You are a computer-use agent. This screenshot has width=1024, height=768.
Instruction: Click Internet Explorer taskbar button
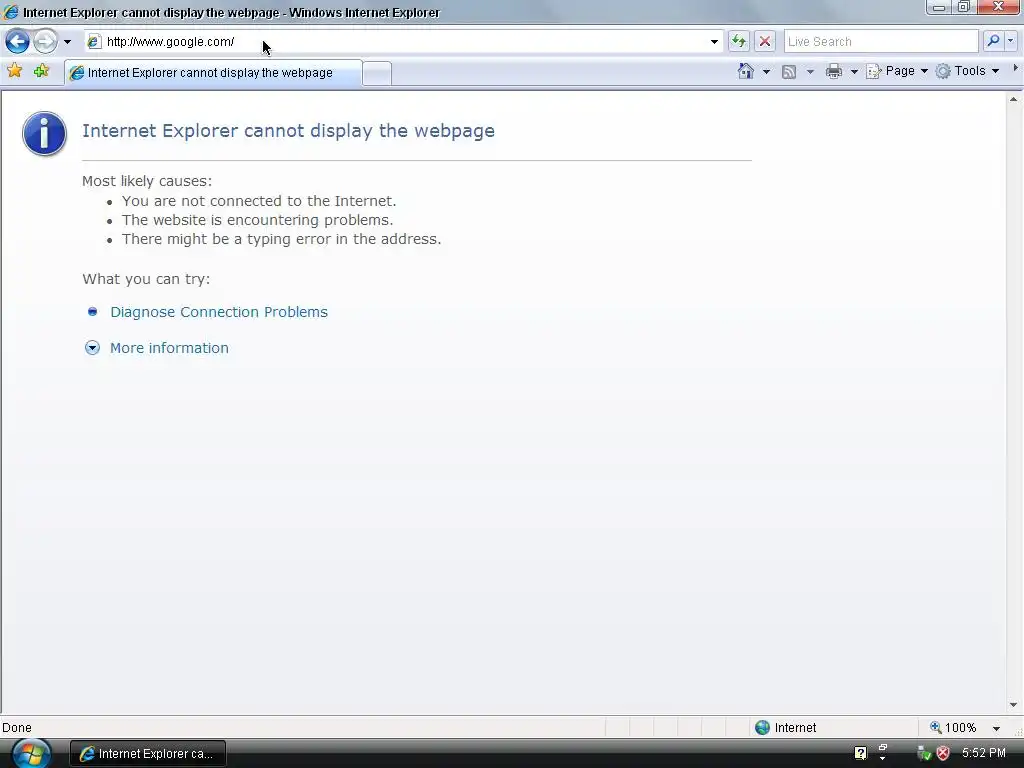148,754
